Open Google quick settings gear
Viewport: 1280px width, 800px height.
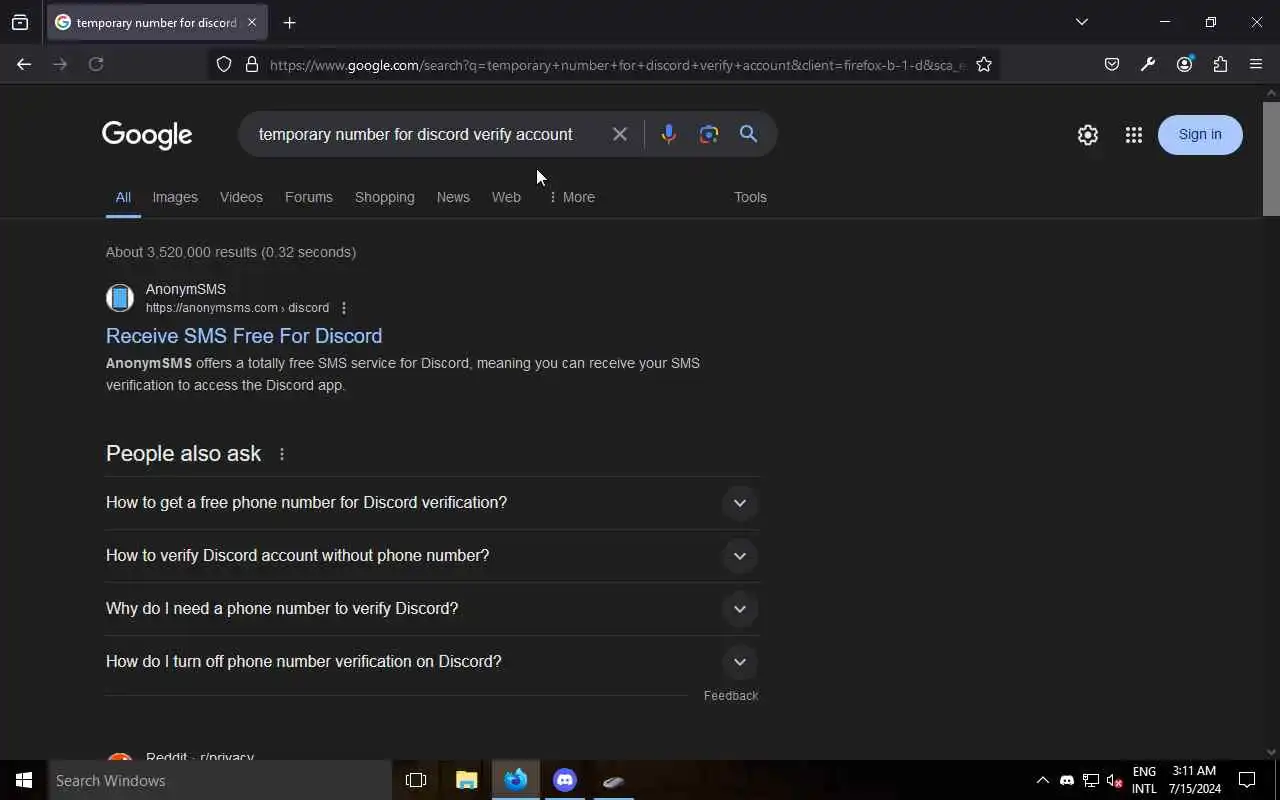[x=1088, y=135]
